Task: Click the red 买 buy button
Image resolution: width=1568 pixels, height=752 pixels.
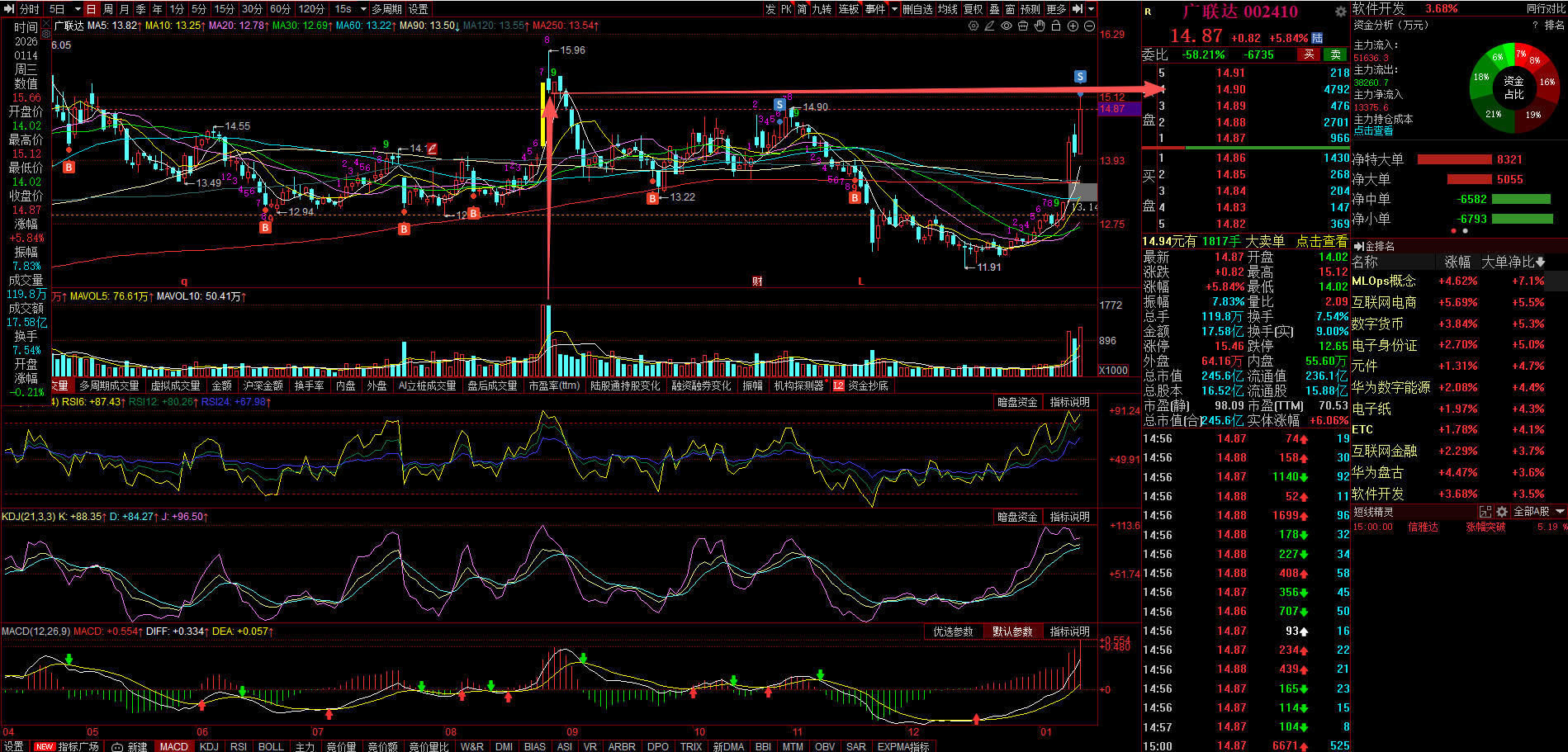Action: point(1309,54)
